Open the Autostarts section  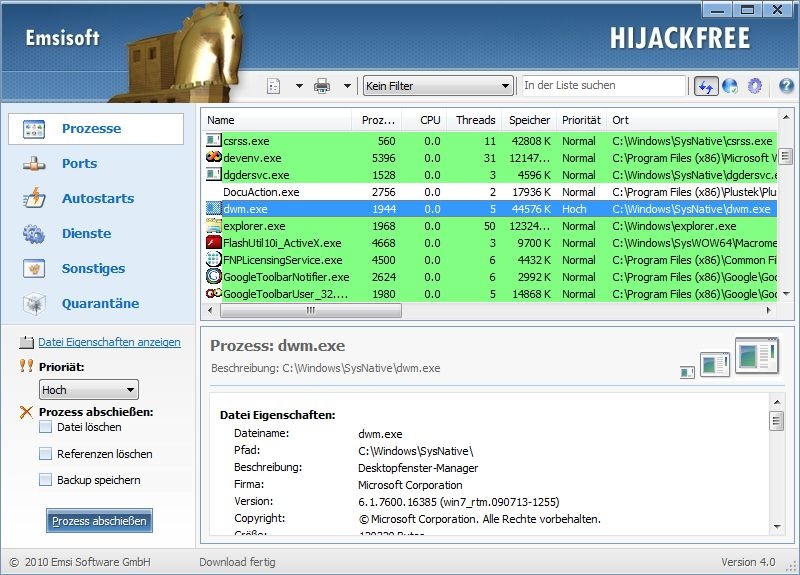[x=97, y=199]
